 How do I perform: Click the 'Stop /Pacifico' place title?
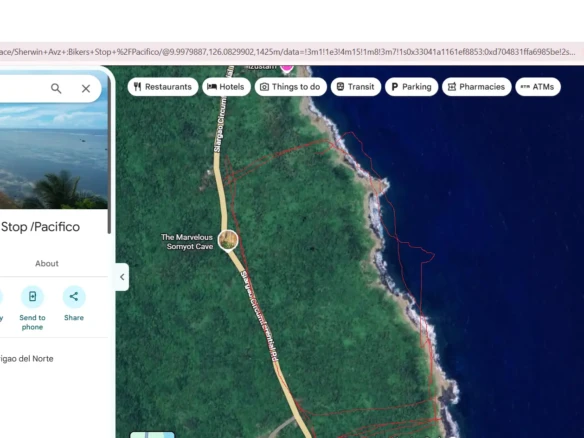pyautogui.click(x=40, y=227)
